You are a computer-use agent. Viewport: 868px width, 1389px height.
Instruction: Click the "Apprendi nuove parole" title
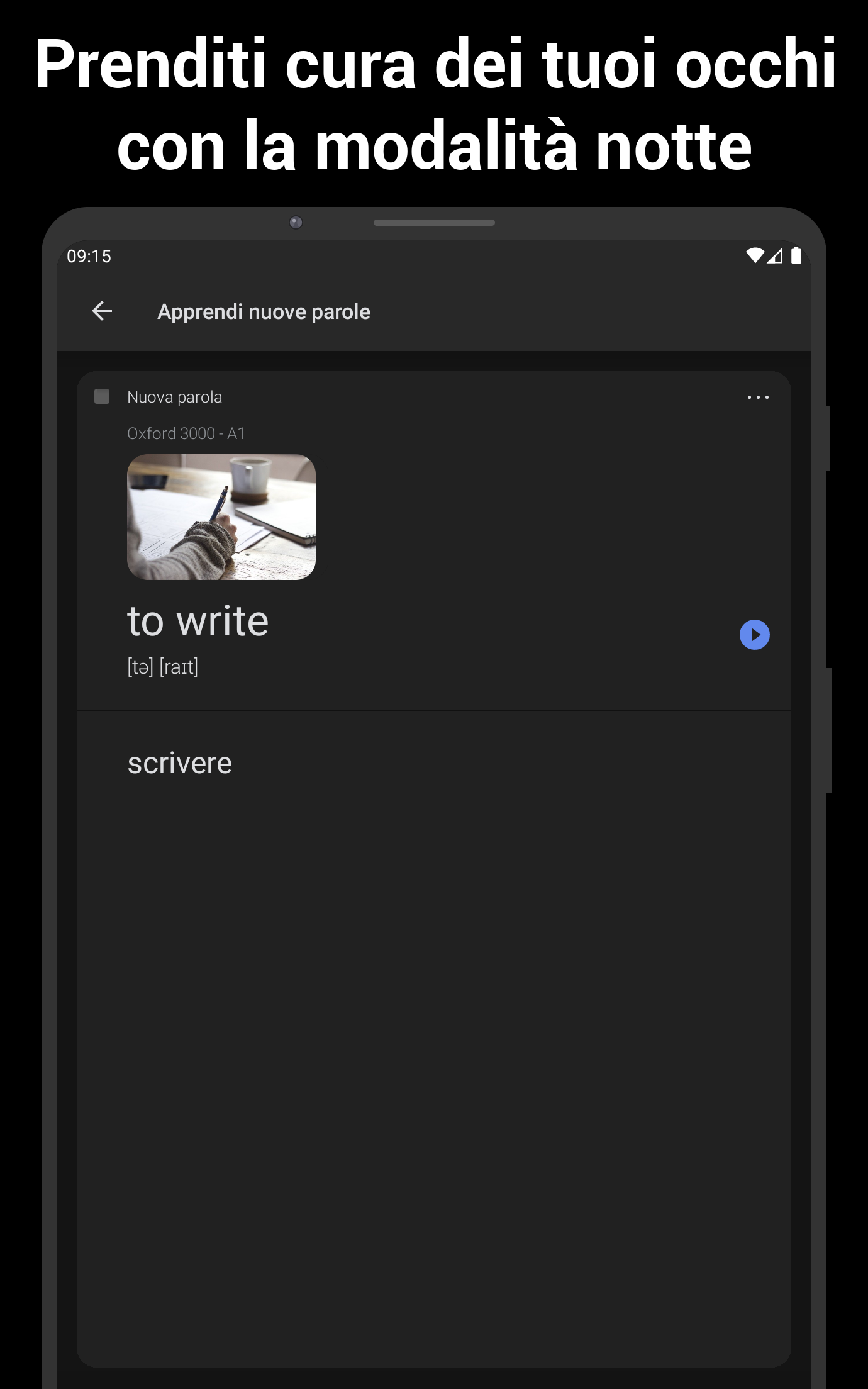pos(264,311)
